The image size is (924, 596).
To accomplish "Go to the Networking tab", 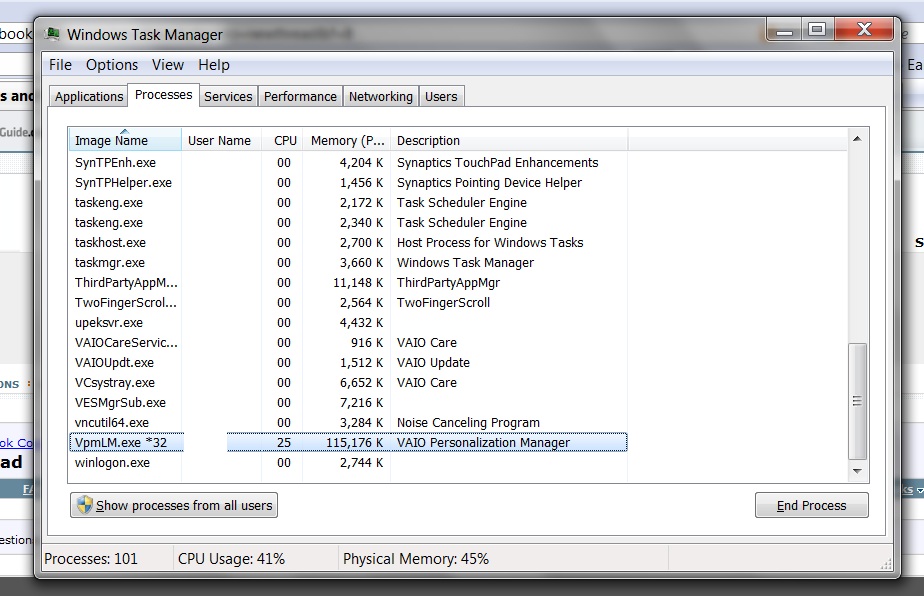I will tap(381, 97).
